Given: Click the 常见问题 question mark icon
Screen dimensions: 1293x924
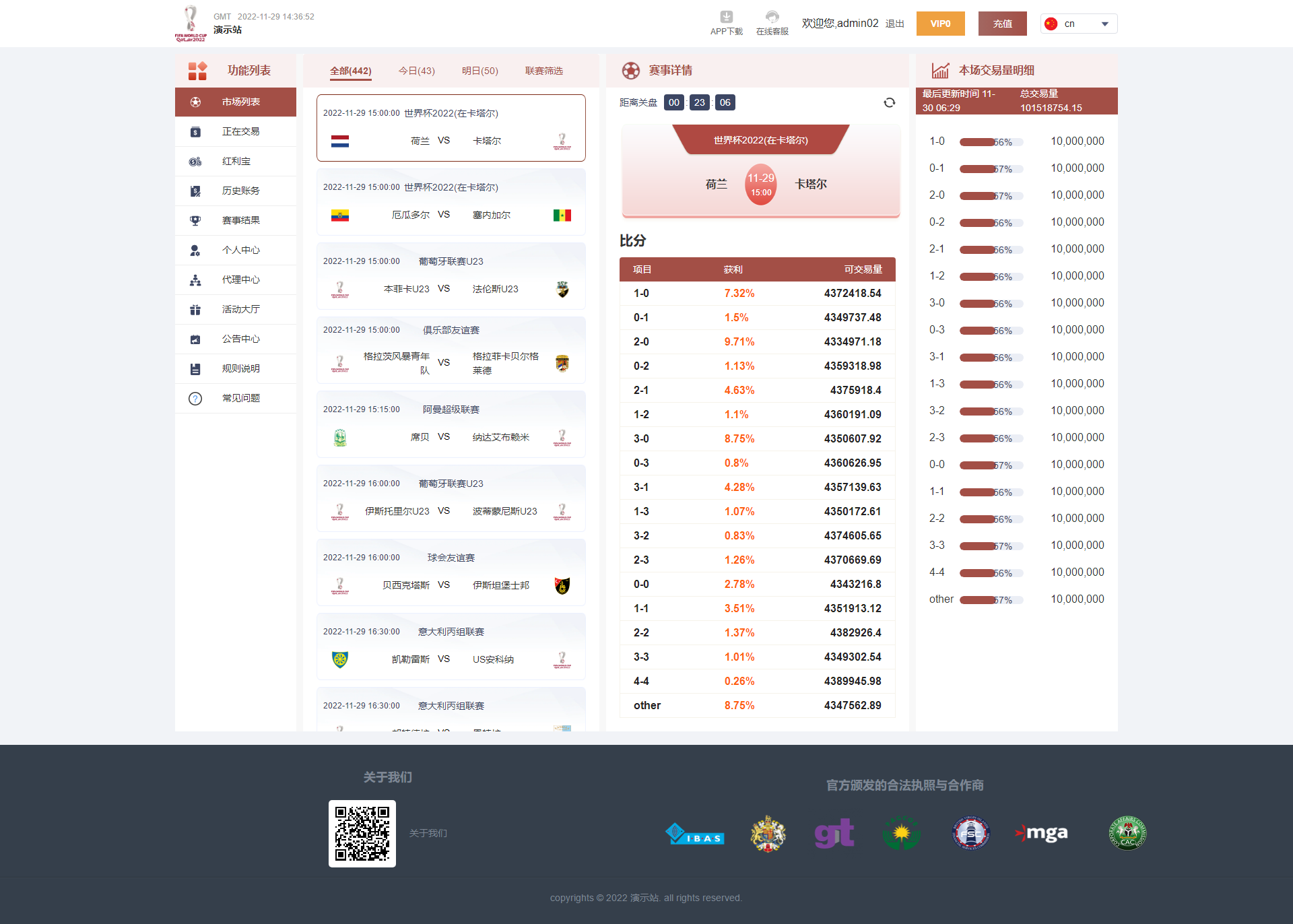Looking at the screenshot, I should (195, 399).
